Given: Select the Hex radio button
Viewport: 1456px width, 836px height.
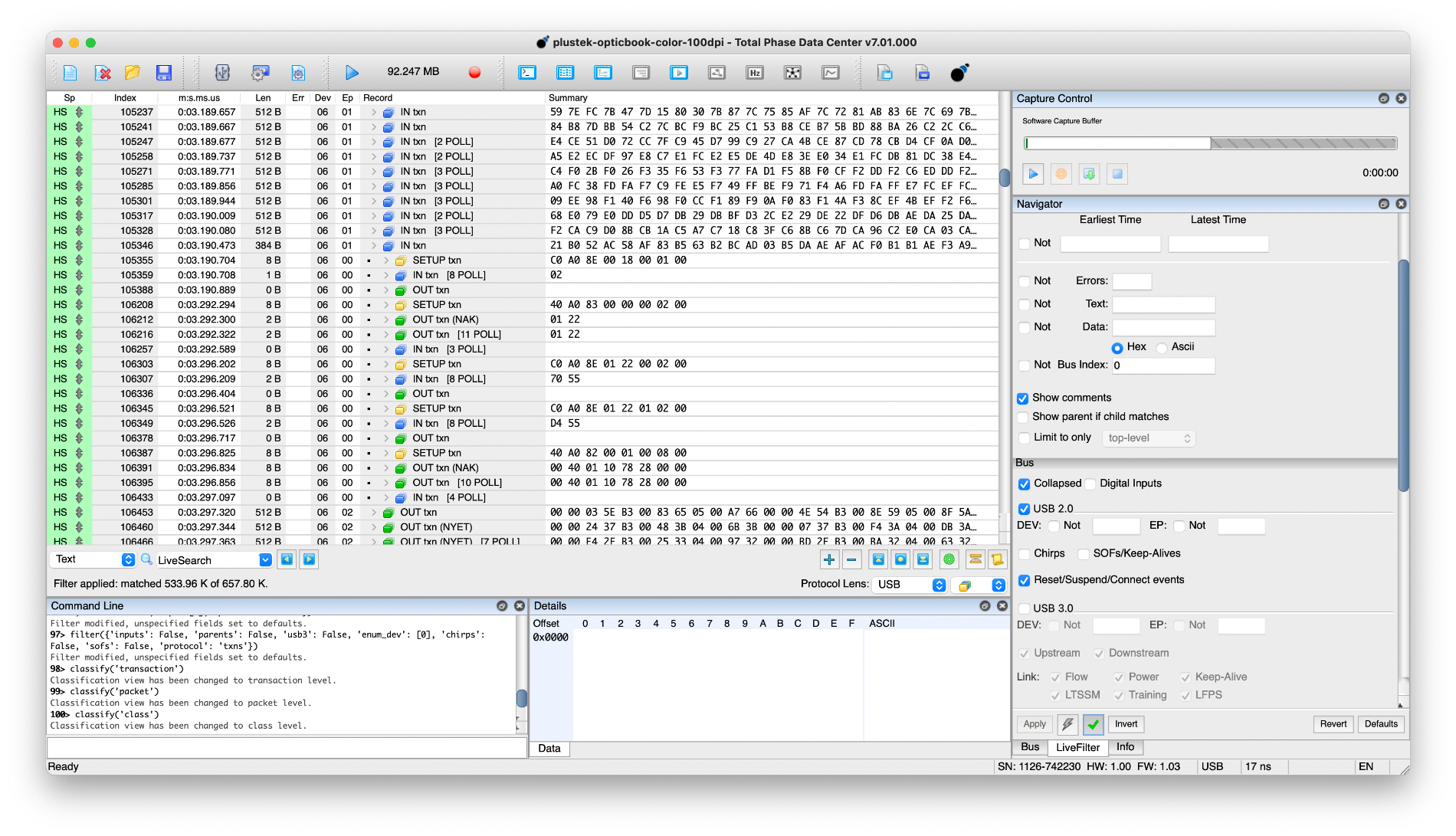Looking at the screenshot, I should click(1117, 348).
